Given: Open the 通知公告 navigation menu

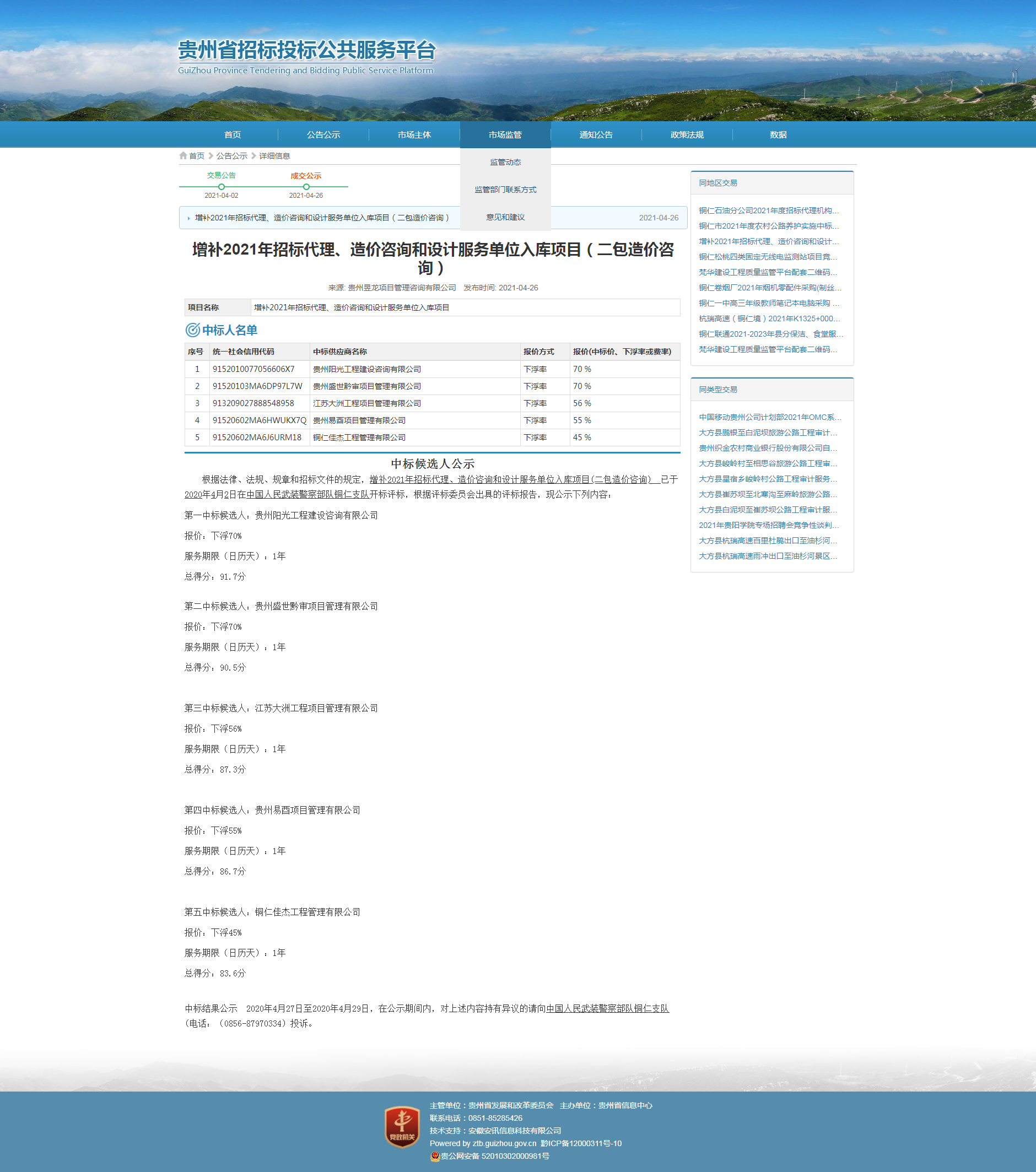Looking at the screenshot, I should (x=596, y=135).
